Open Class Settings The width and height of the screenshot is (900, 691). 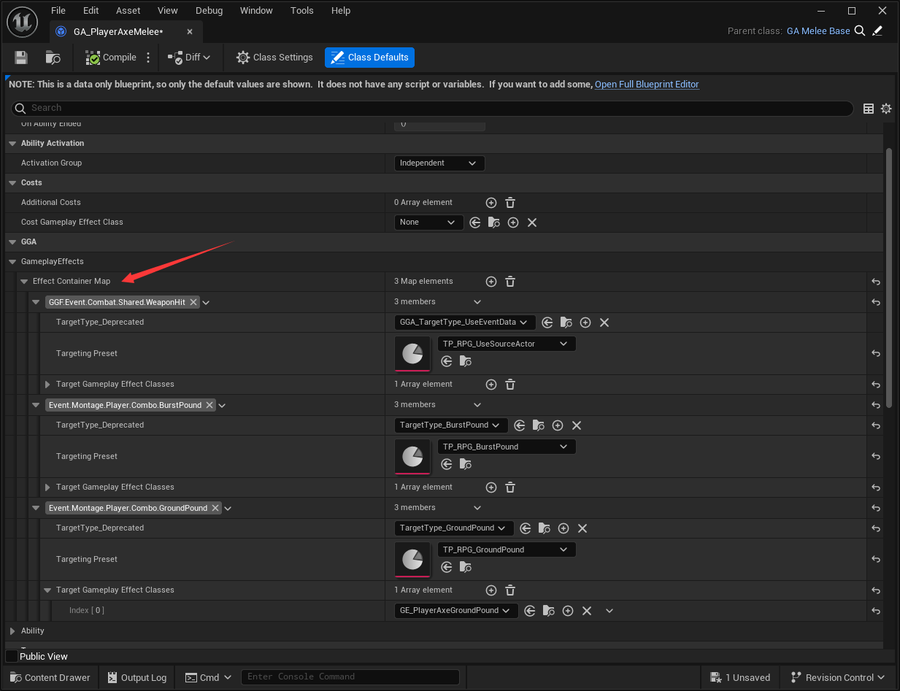[x=275, y=57]
